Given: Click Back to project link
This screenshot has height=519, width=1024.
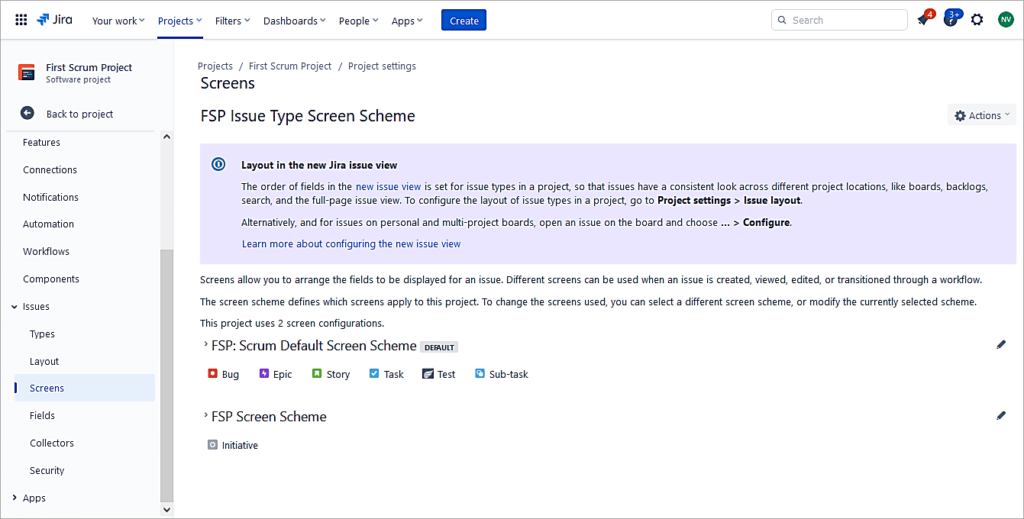Looking at the screenshot, I should pos(80,114).
